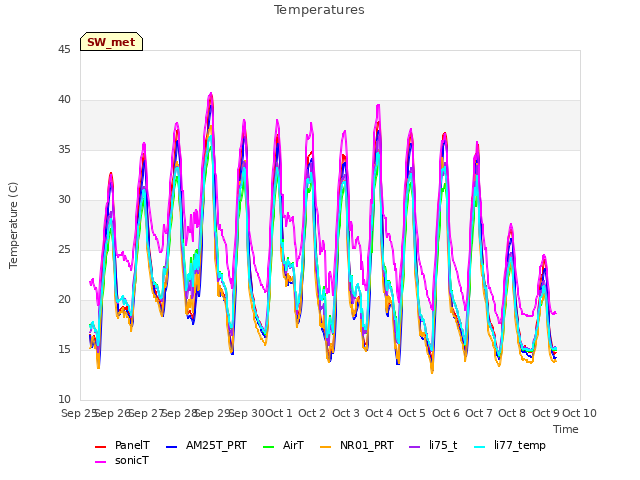Click the purple li75_t legend swatch
Screen dimensions: 640x480
[x=415, y=447]
